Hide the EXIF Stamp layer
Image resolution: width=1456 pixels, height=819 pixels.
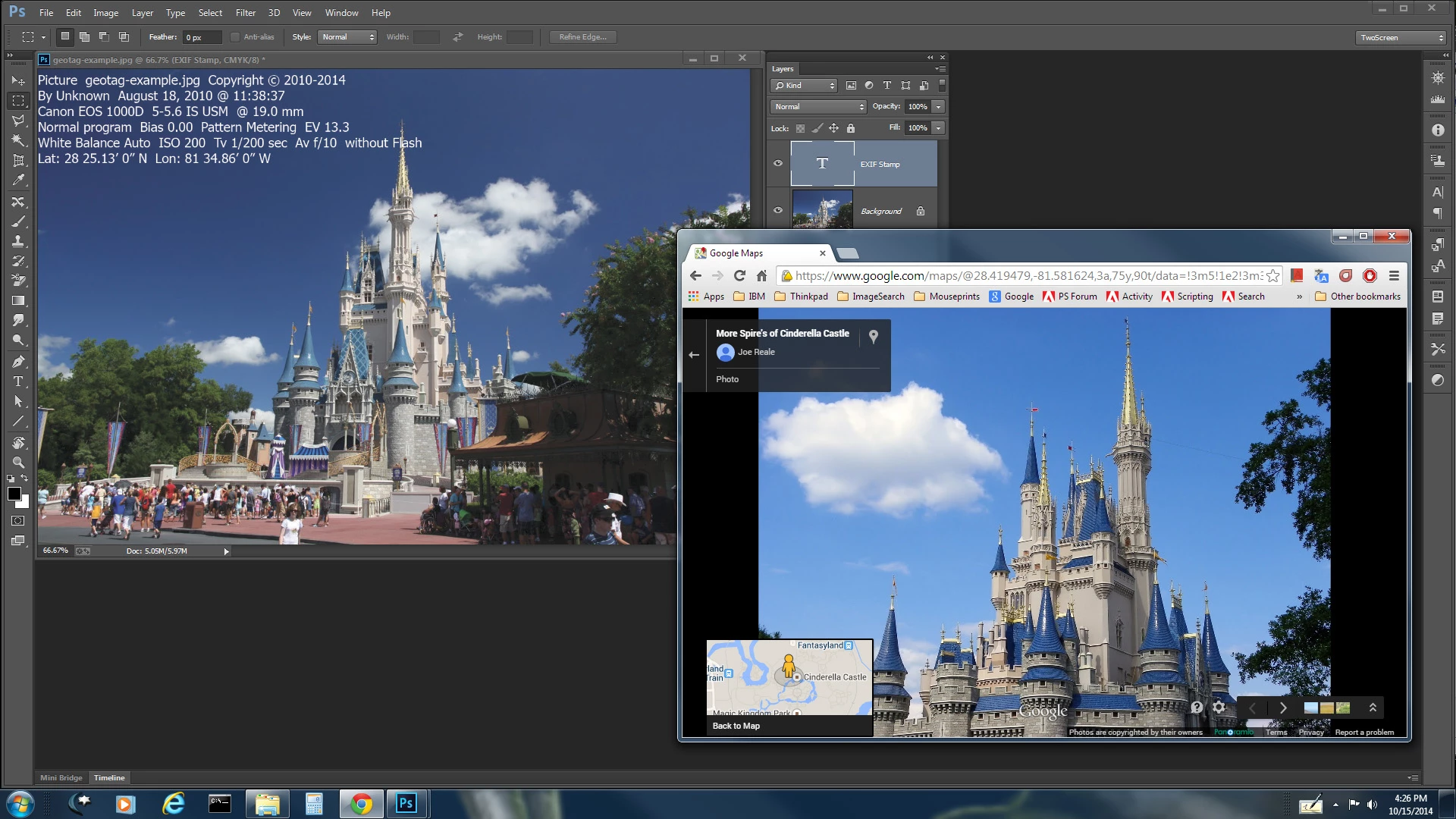(x=778, y=163)
